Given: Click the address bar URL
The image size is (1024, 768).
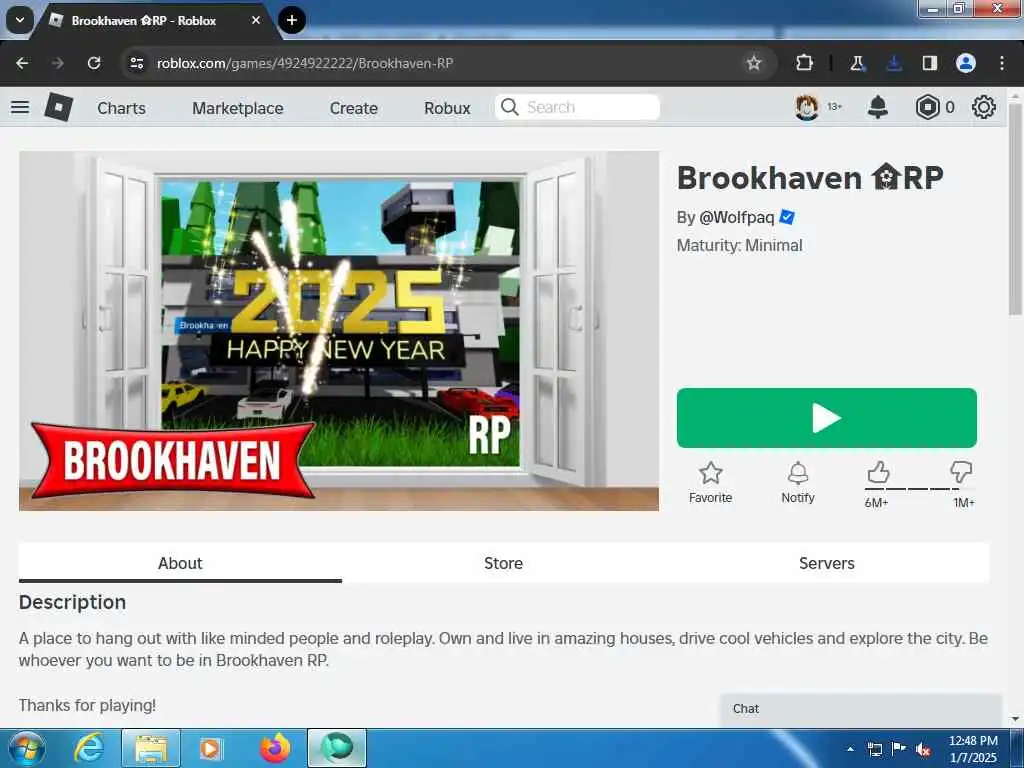Looking at the screenshot, I should 304,63.
